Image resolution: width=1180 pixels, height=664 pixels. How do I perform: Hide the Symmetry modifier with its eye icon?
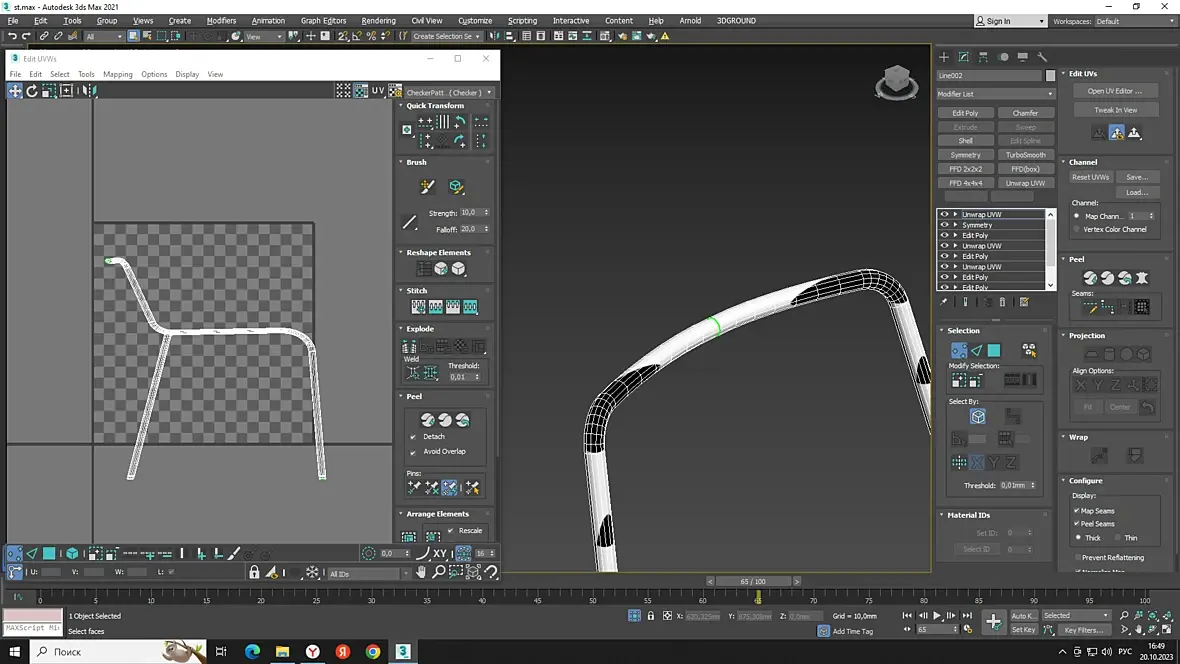click(944, 225)
